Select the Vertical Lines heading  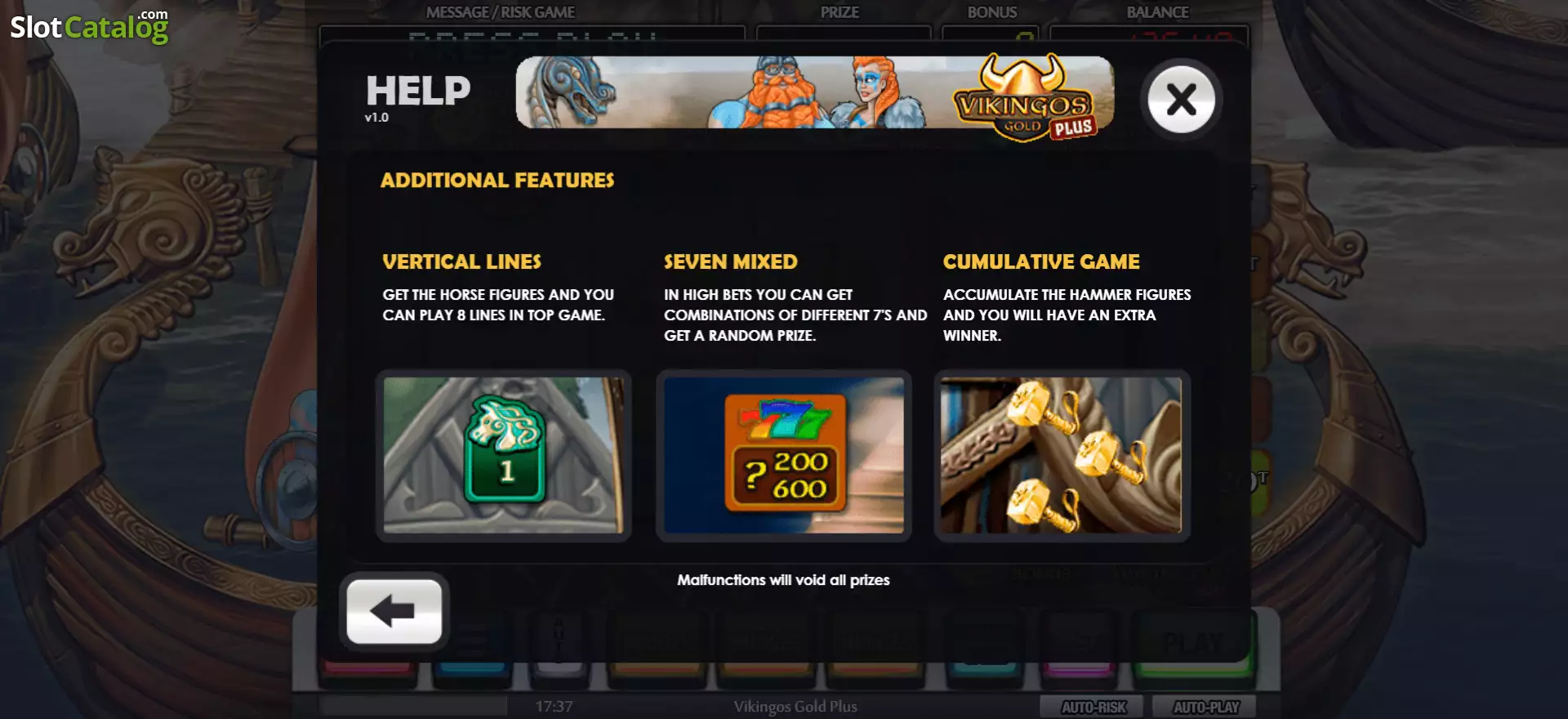tap(461, 261)
